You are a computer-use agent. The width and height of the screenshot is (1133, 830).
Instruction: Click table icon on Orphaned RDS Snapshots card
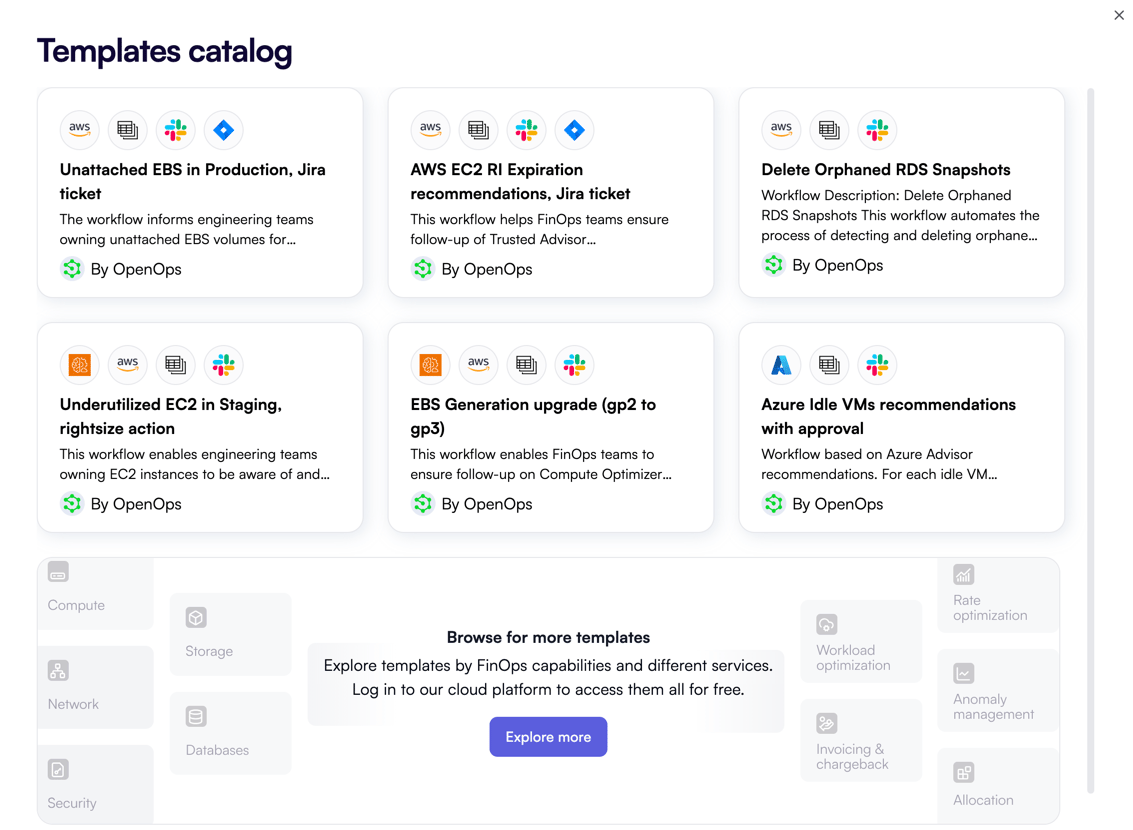pos(829,130)
